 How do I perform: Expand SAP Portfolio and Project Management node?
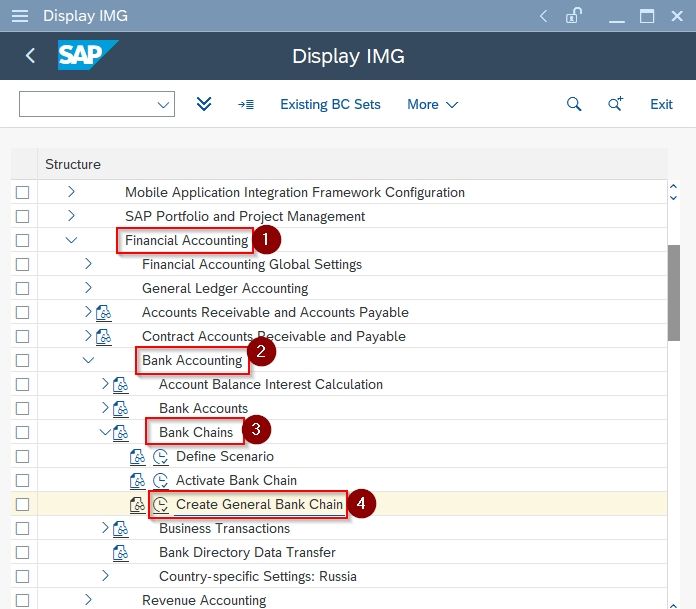pyautogui.click(x=71, y=216)
